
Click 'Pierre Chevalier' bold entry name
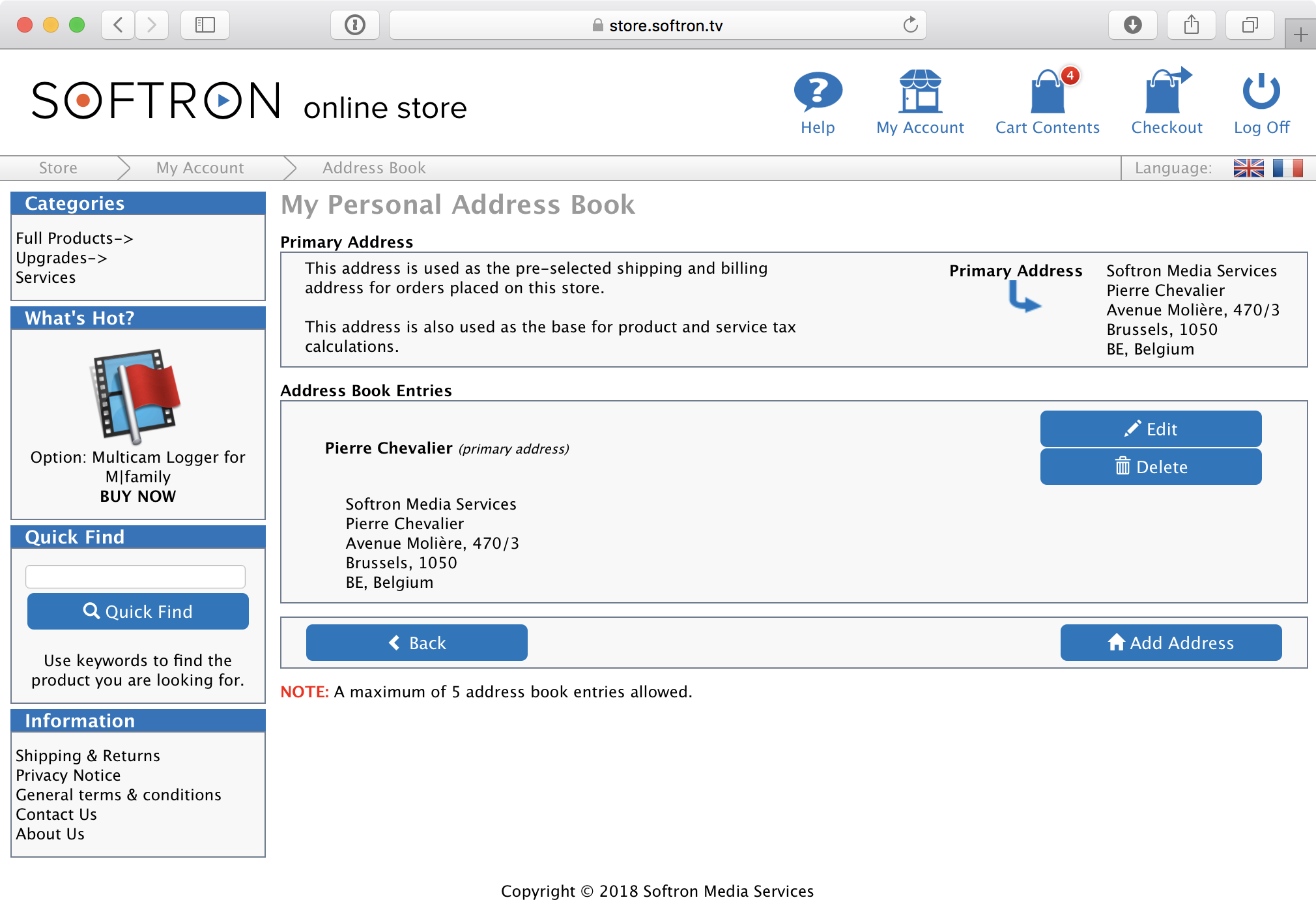pos(388,448)
